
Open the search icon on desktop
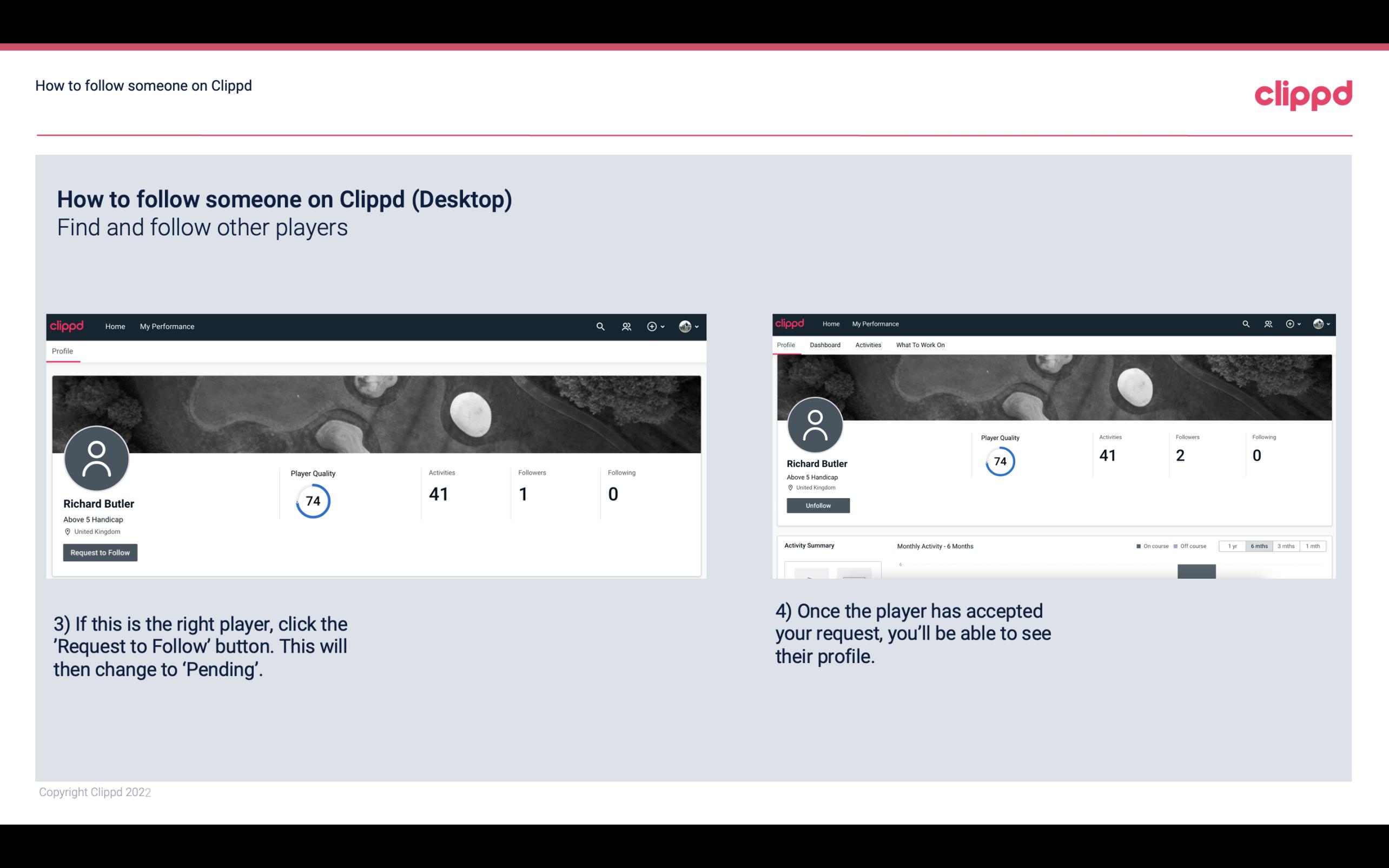click(599, 326)
